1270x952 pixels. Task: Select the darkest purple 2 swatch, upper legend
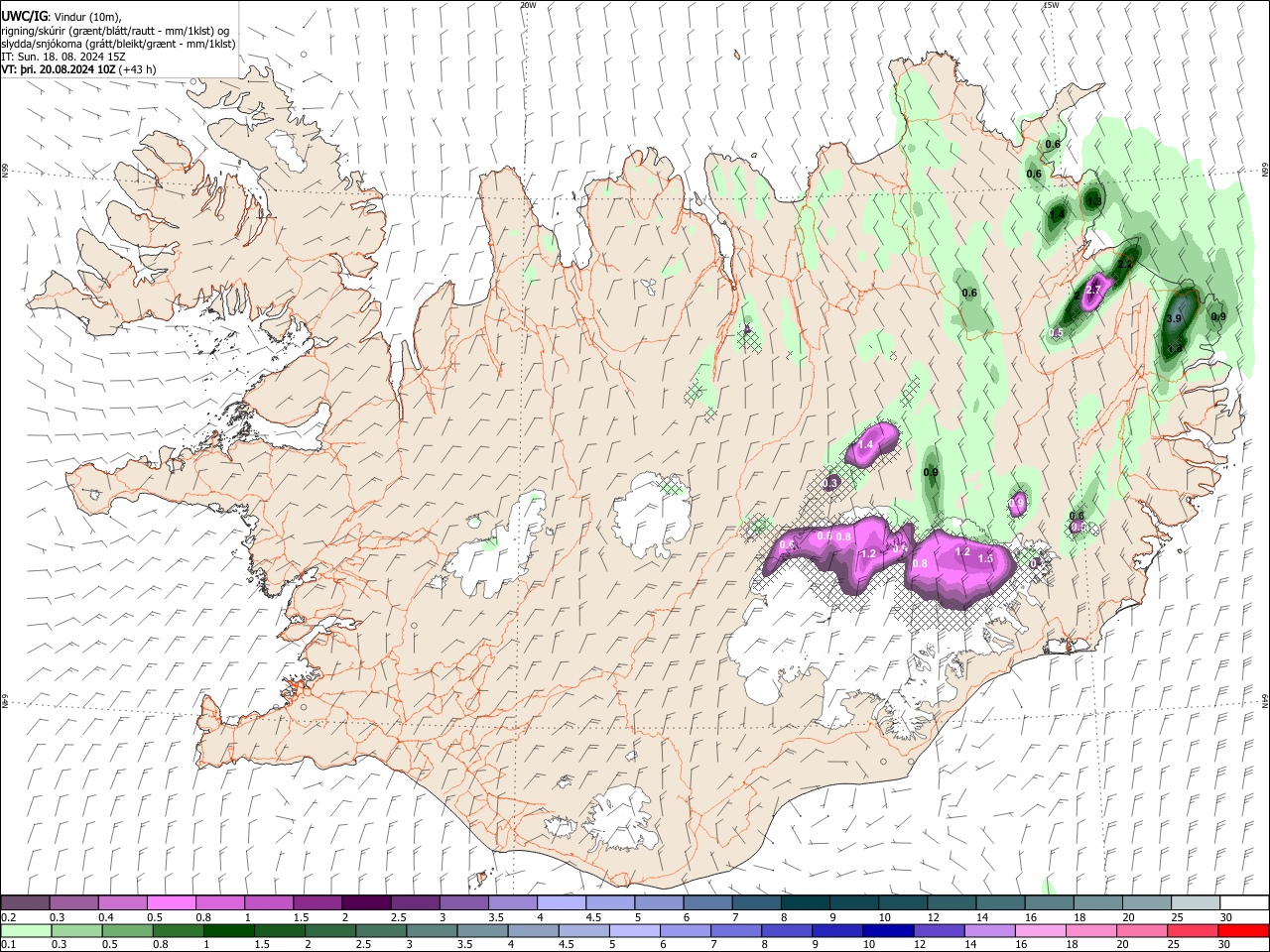coord(365,903)
